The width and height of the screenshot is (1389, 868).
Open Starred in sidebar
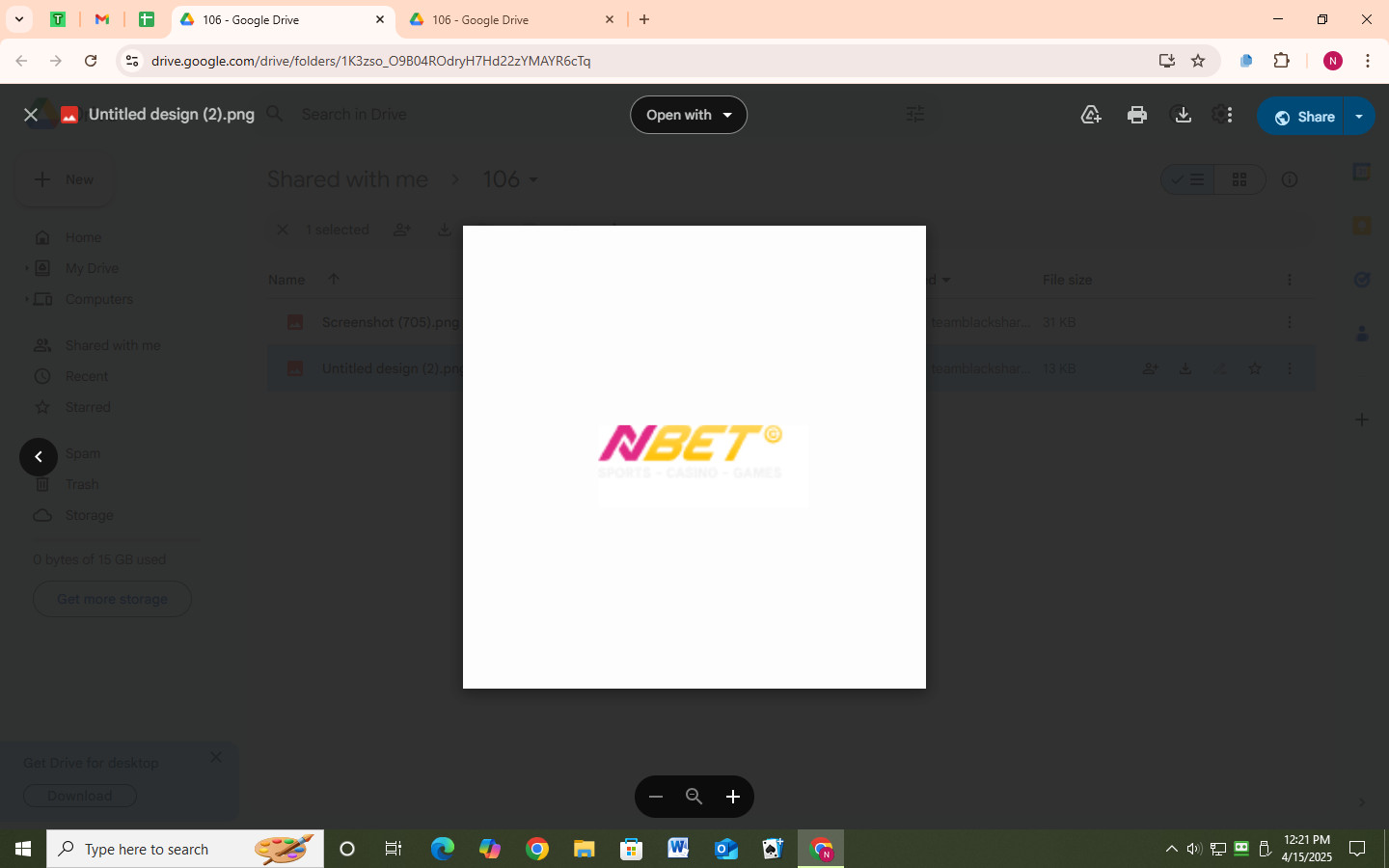coord(88,407)
